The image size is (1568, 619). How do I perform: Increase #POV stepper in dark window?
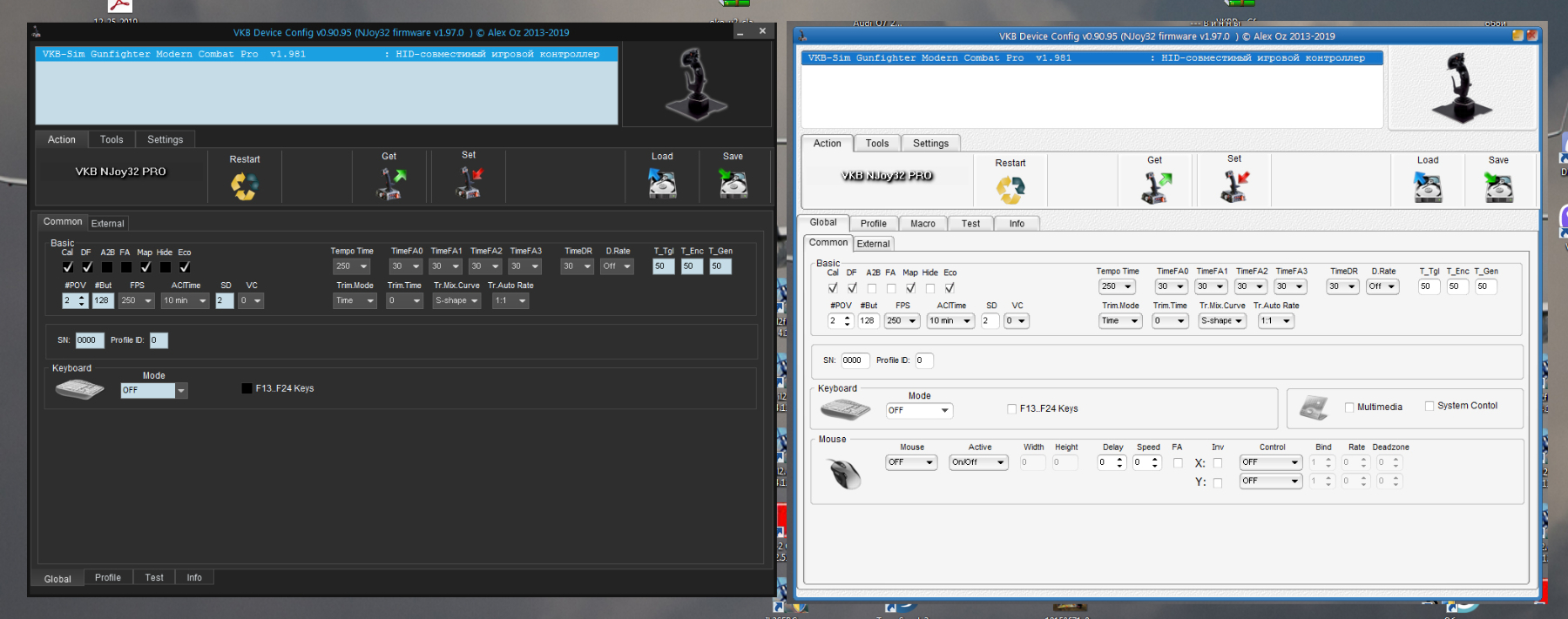pos(82,297)
